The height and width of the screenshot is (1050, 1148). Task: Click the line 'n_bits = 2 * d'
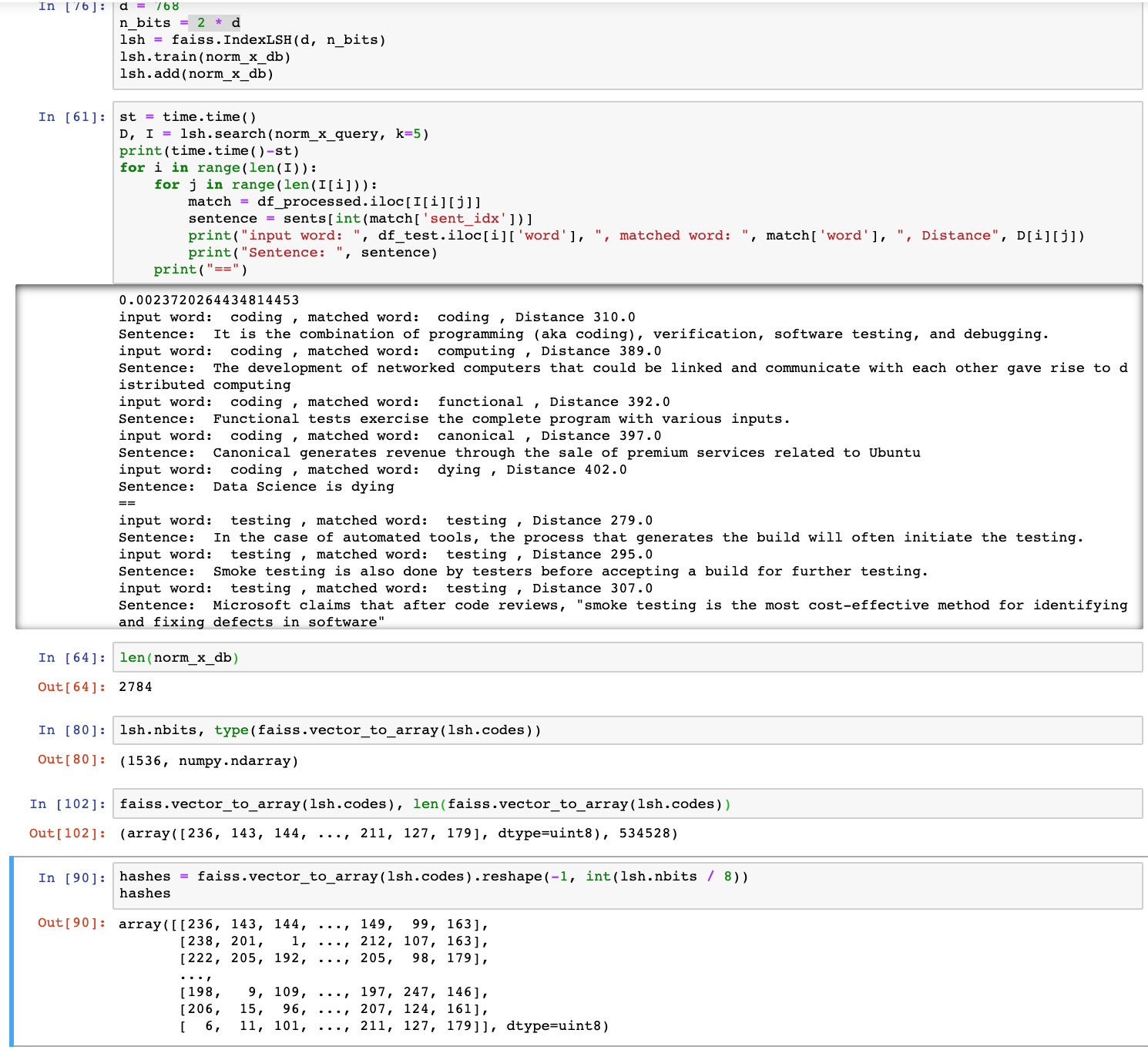pyautogui.click(x=180, y=23)
